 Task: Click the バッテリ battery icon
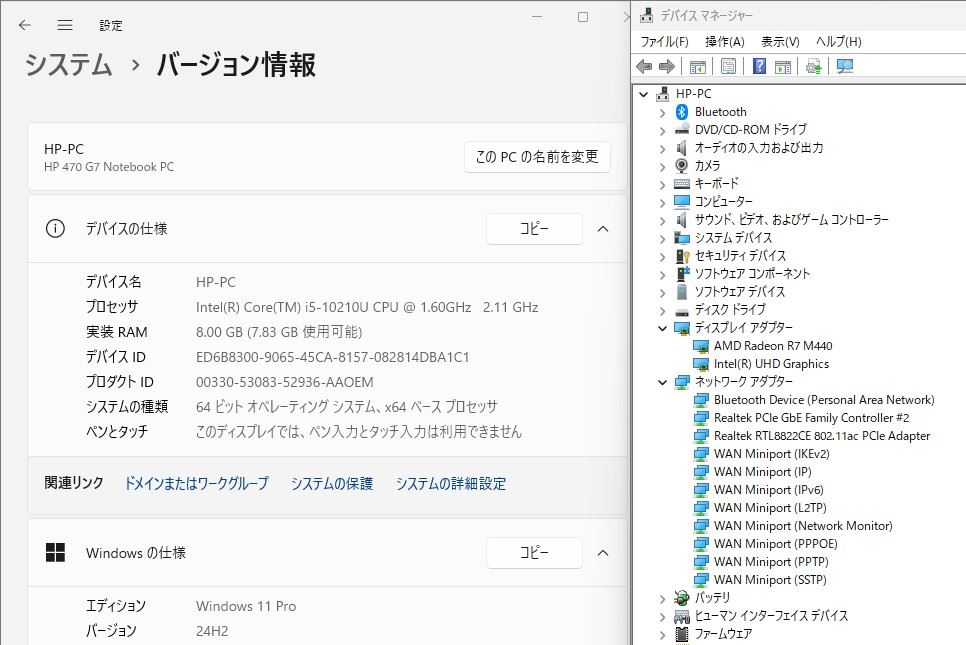[681, 598]
